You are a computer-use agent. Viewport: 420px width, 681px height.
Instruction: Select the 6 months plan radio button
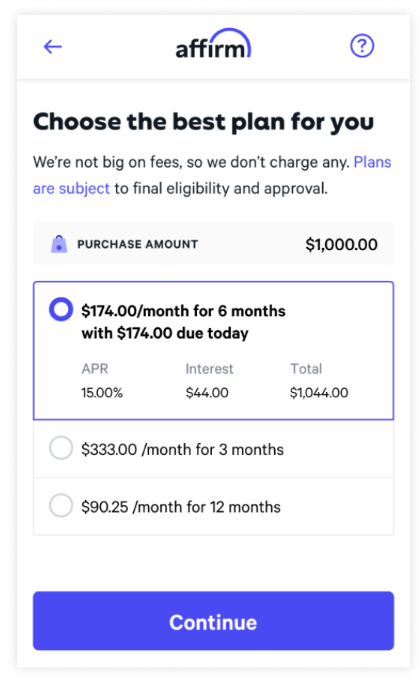[61, 309]
